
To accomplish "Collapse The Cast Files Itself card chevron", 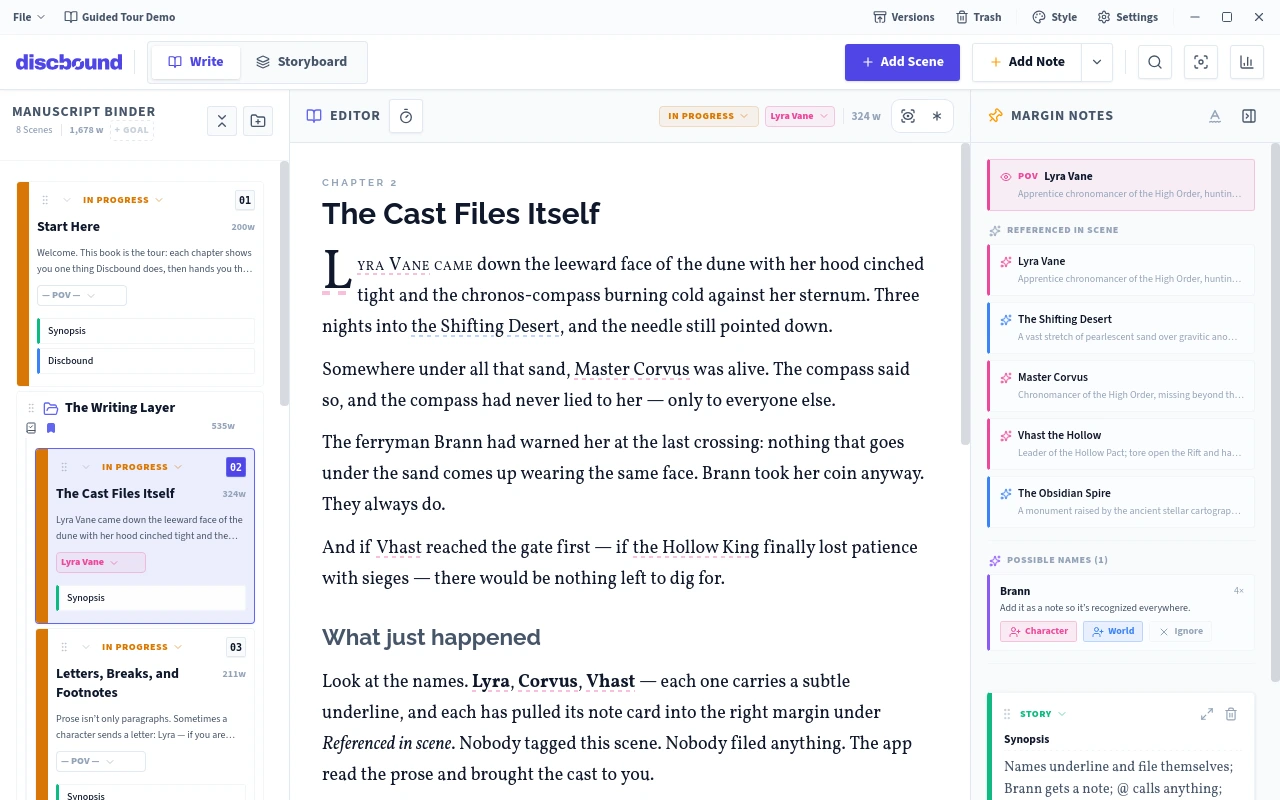I will (86, 467).
